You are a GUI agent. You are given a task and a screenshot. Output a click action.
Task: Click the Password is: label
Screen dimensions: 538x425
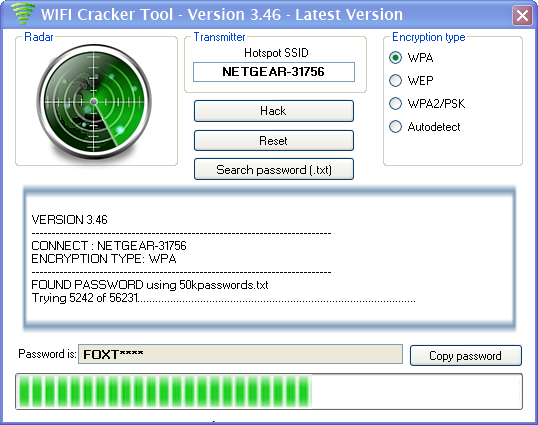[47, 354]
